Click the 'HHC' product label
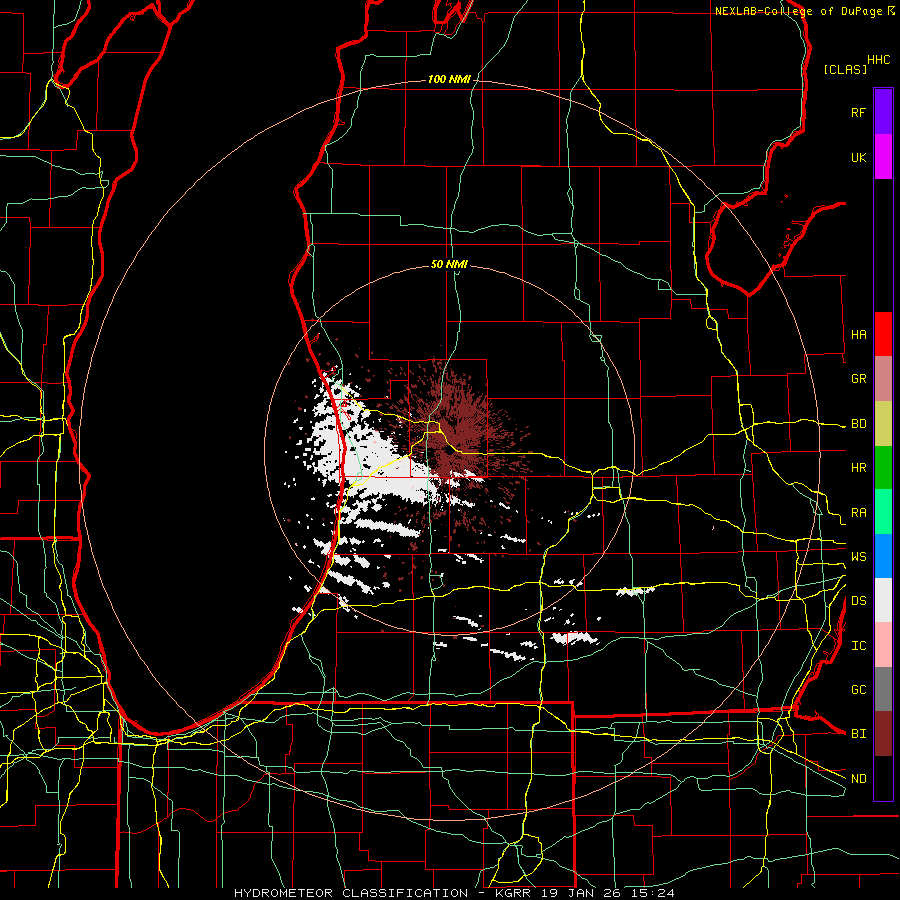900x900 pixels. [878, 60]
